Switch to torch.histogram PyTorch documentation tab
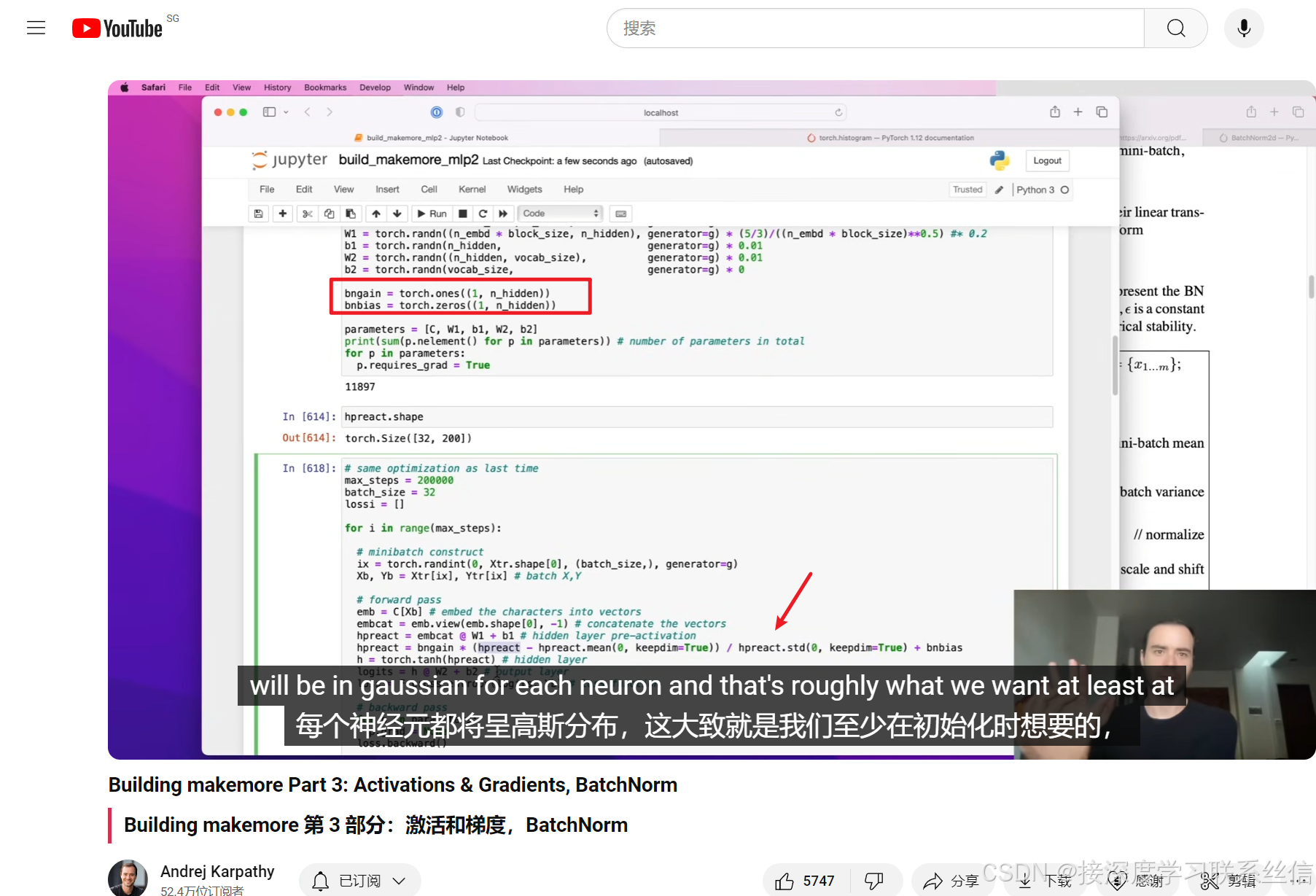1316x896 pixels. tap(889, 138)
